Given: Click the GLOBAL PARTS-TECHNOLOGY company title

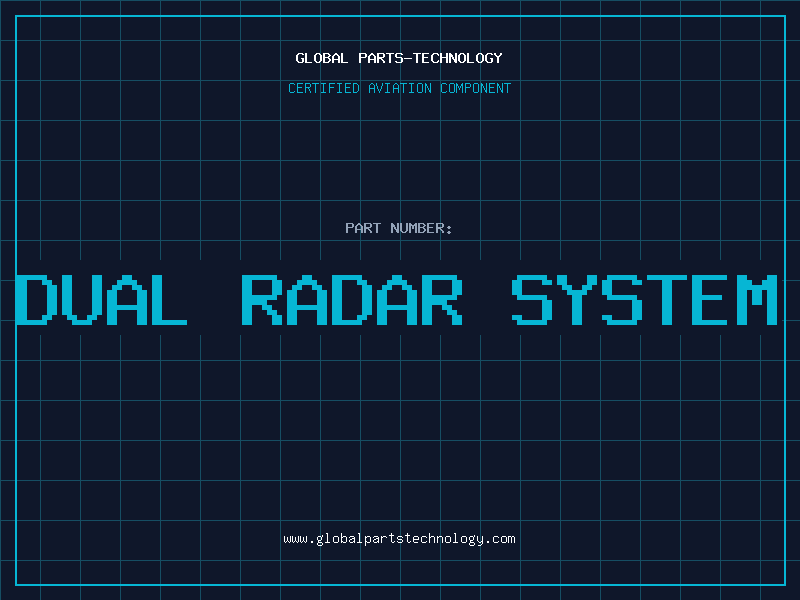Looking at the screenshot, I should [399, 58].
